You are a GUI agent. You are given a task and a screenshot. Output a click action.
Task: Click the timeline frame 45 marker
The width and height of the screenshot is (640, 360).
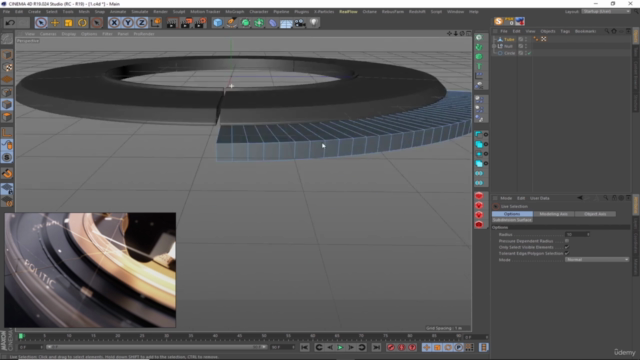click(240, 336)
